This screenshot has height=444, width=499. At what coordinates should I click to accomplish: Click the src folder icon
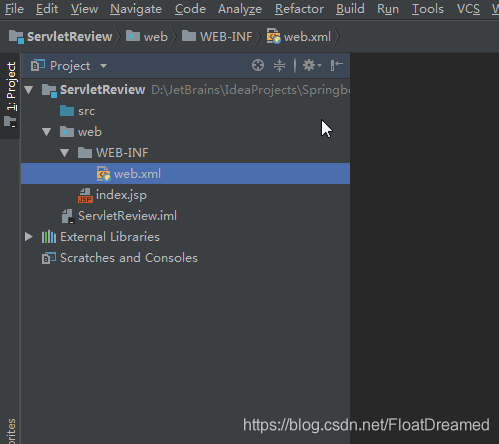(x=67, y=111)
